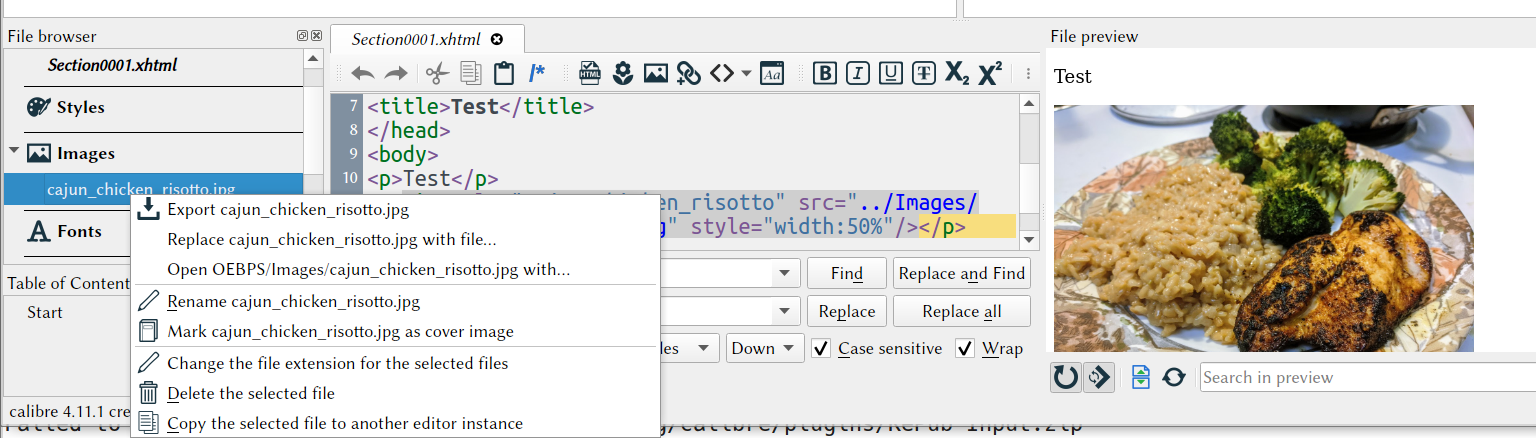Viewport: 1536px width, 438px height.
Task: Click the preview refresh icon
Action: click(x=1174, y=377)
